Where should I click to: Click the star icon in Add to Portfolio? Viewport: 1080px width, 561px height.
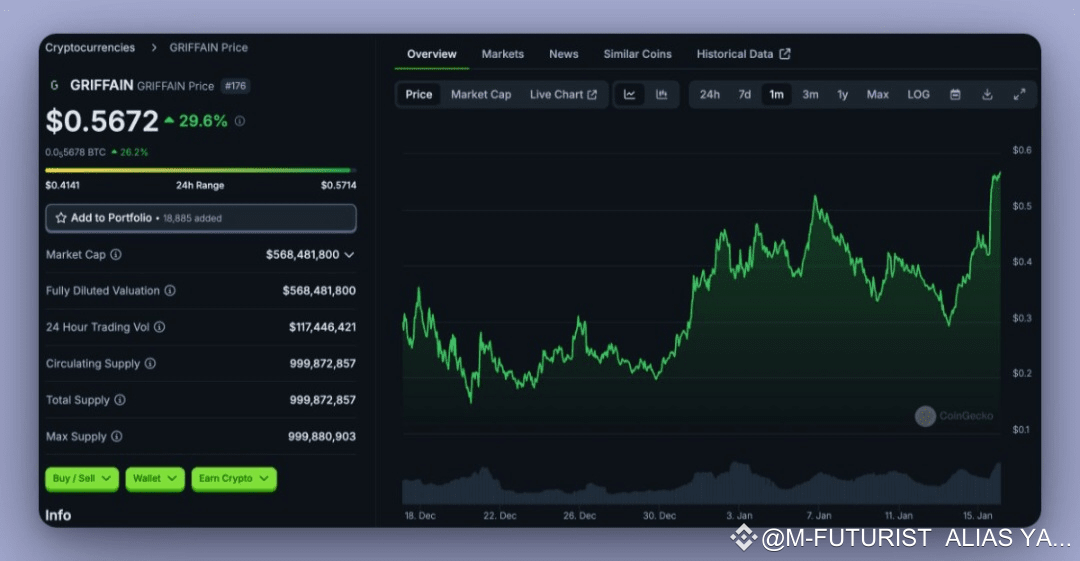(x=61, y=218)
